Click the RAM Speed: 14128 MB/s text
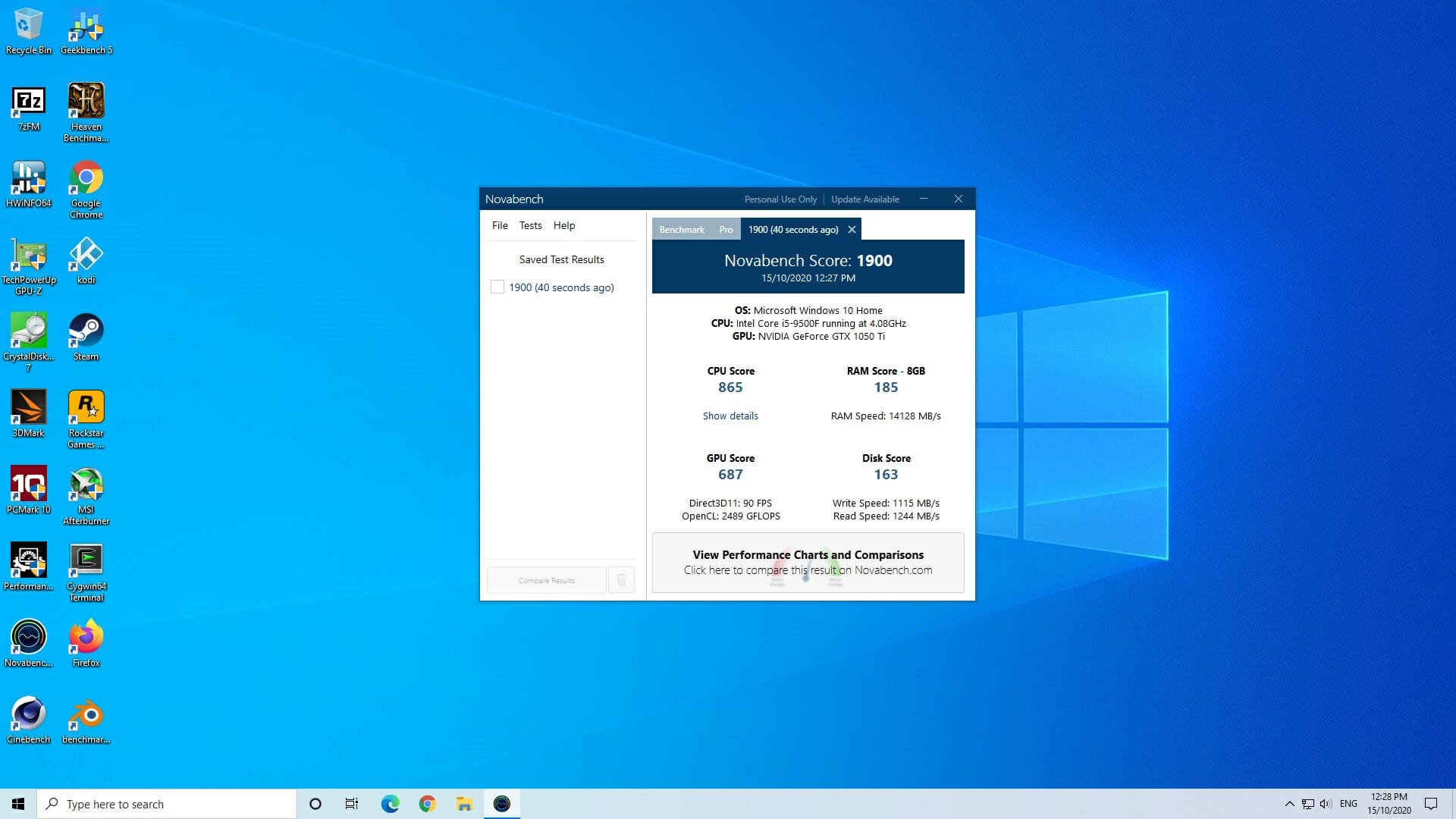1456x819 pixels. click(x=886, y=416)
